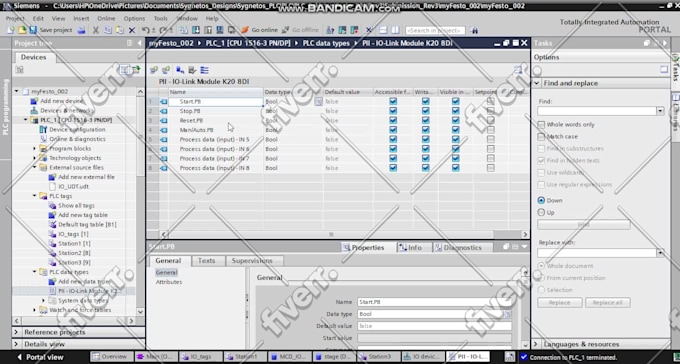This screenshot has width=680, height=364.
Task: Click the table horizontal scrollbar handle
Action: tap(331, 234)
